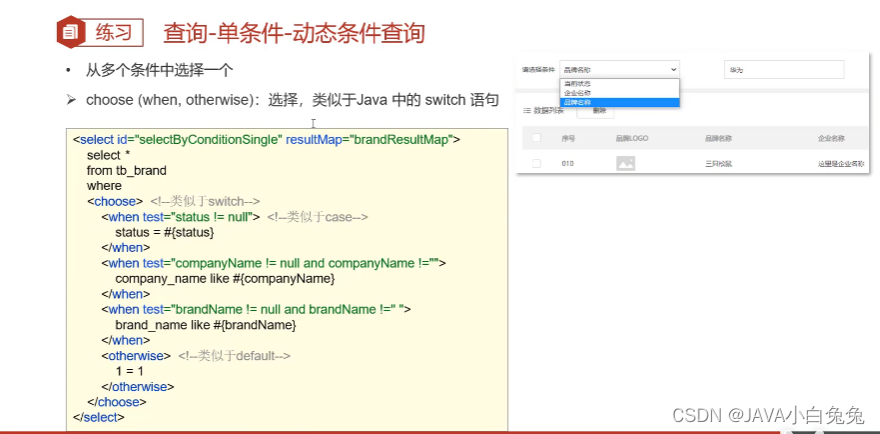Click the 类似于default comment
Image resolution: width=880 pixels, height=434 pixels.
(234, 355)
